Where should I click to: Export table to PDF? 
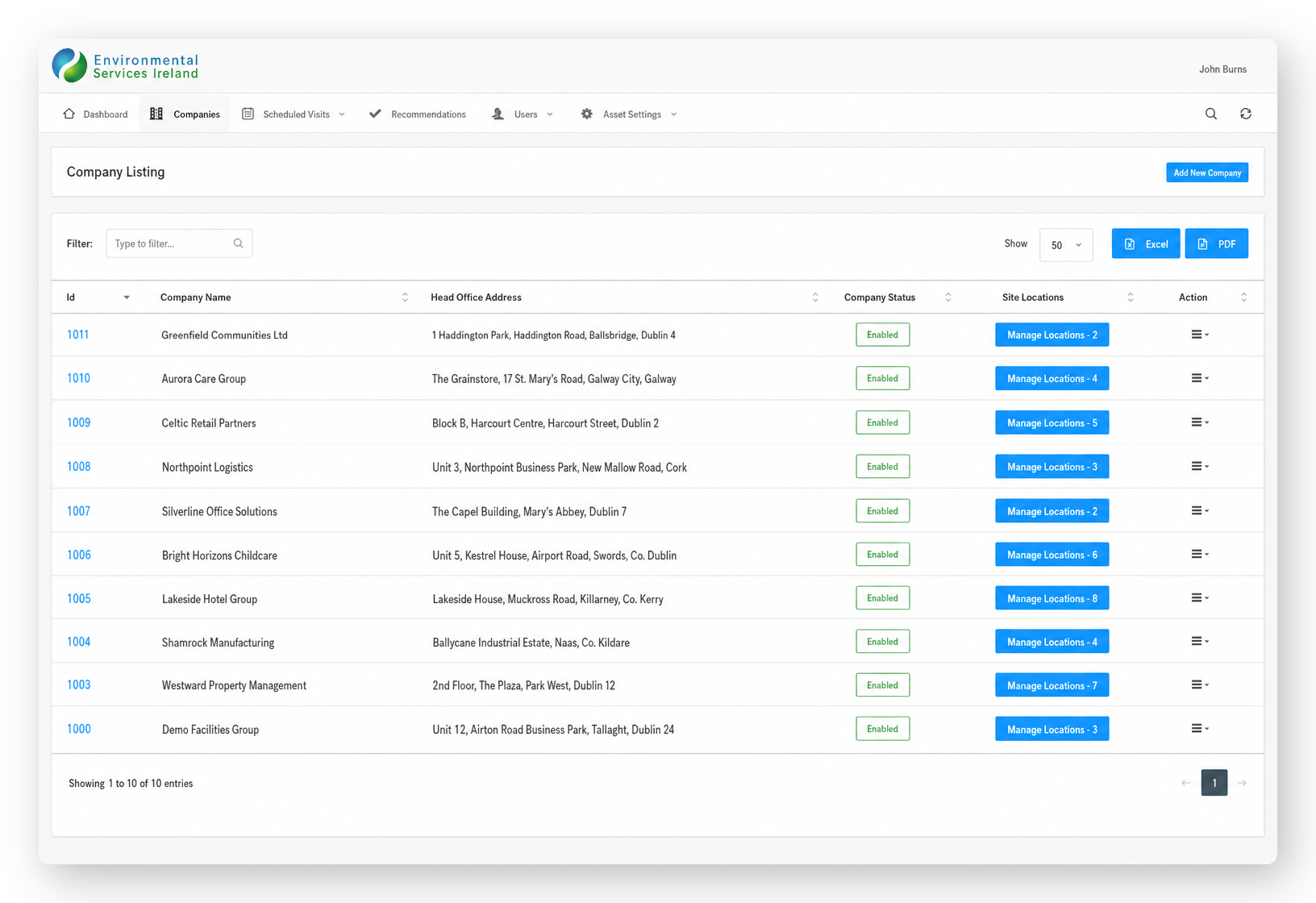(1216, 243)
